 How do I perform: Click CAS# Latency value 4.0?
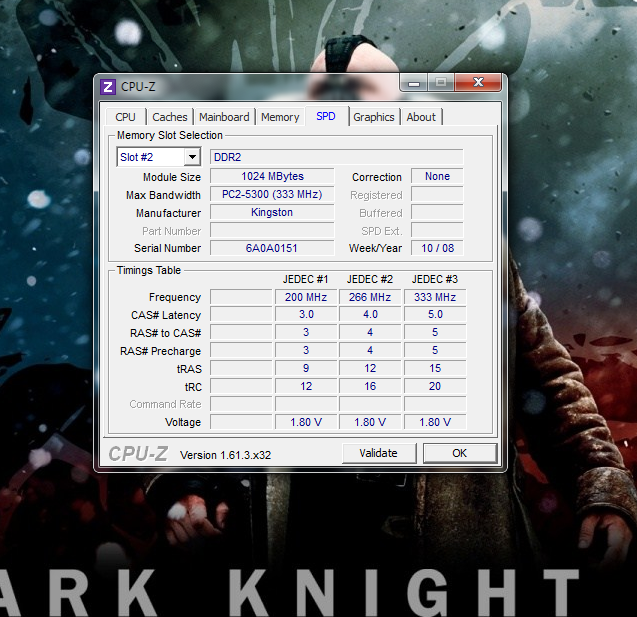point(370,314)
